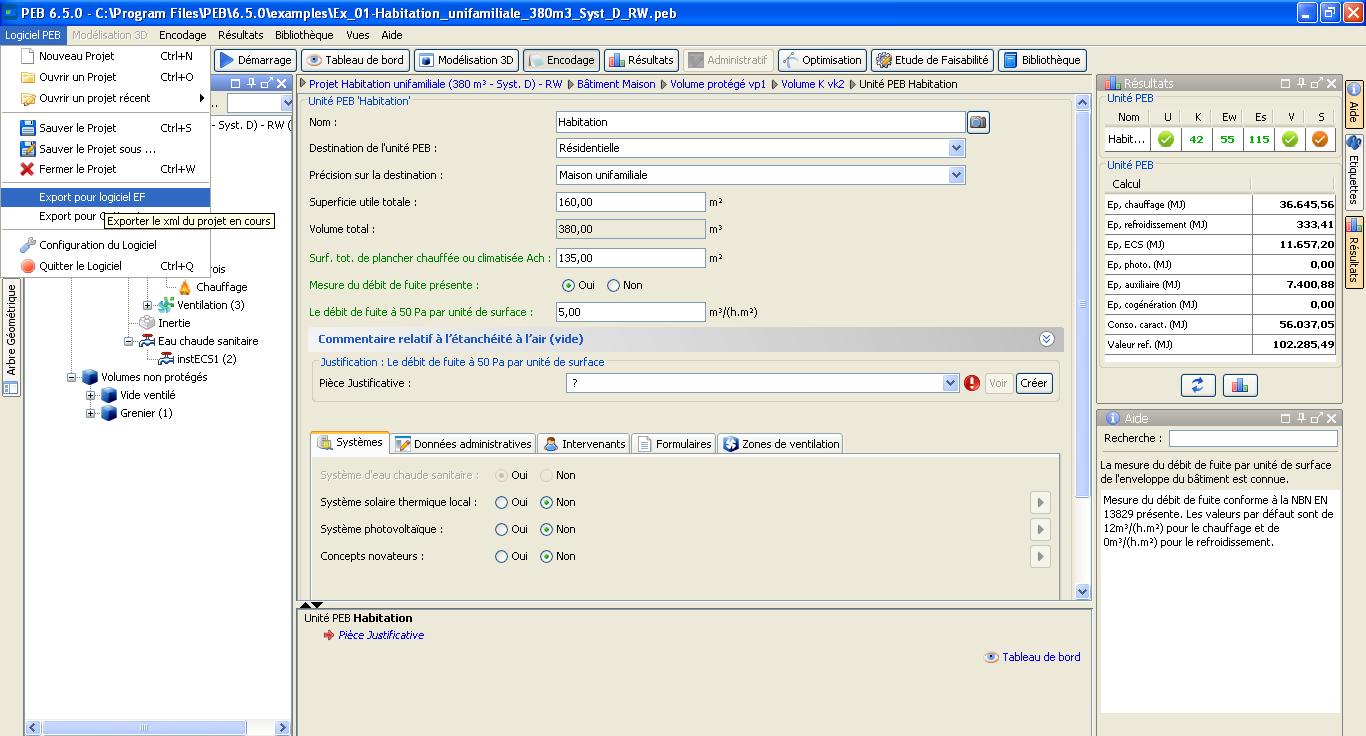This screenshot has height=736, width=1366.
Task: Click the Volumes non protégés cube icon
Action: tap(90, 377)
